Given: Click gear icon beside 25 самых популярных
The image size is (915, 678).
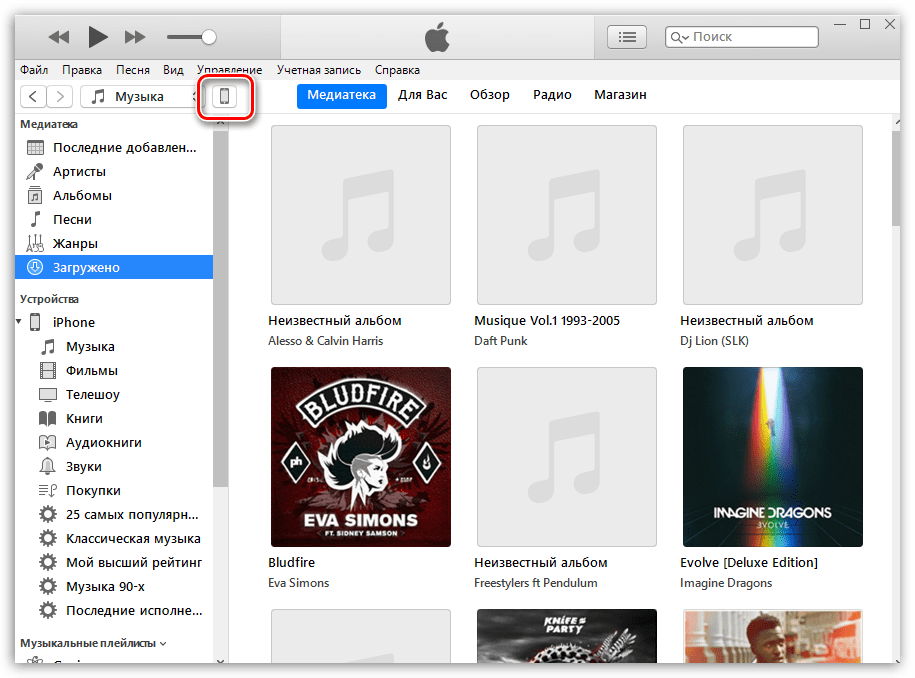Looking at the screenshot, I should pyautogui.click(x=48, y=515).
